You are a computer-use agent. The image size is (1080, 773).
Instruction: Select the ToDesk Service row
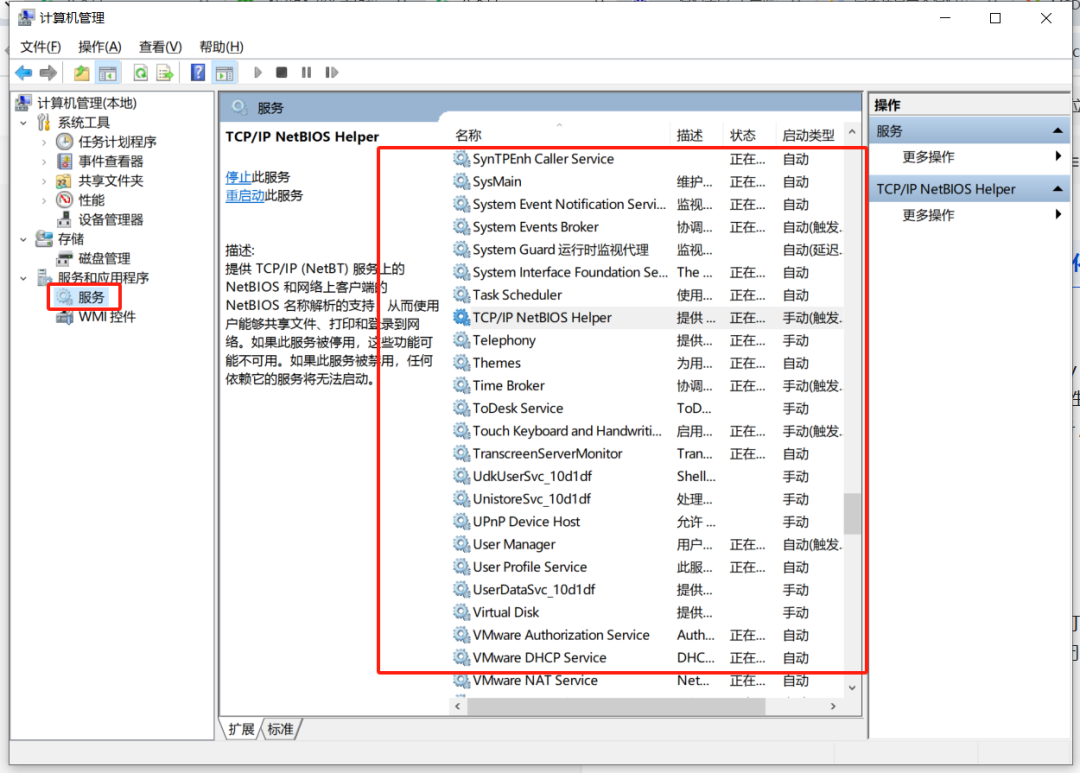[517, 408]
